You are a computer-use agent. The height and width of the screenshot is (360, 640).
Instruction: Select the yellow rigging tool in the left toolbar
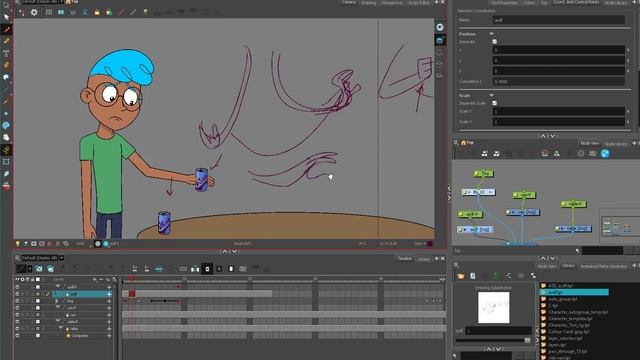[7, 150]
